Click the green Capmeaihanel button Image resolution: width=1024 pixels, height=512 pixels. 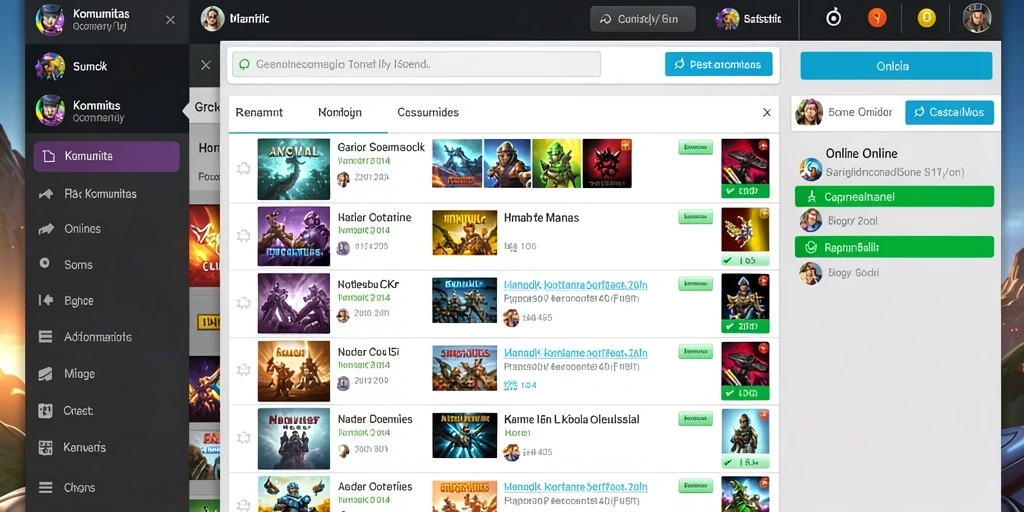click(894, 197)
